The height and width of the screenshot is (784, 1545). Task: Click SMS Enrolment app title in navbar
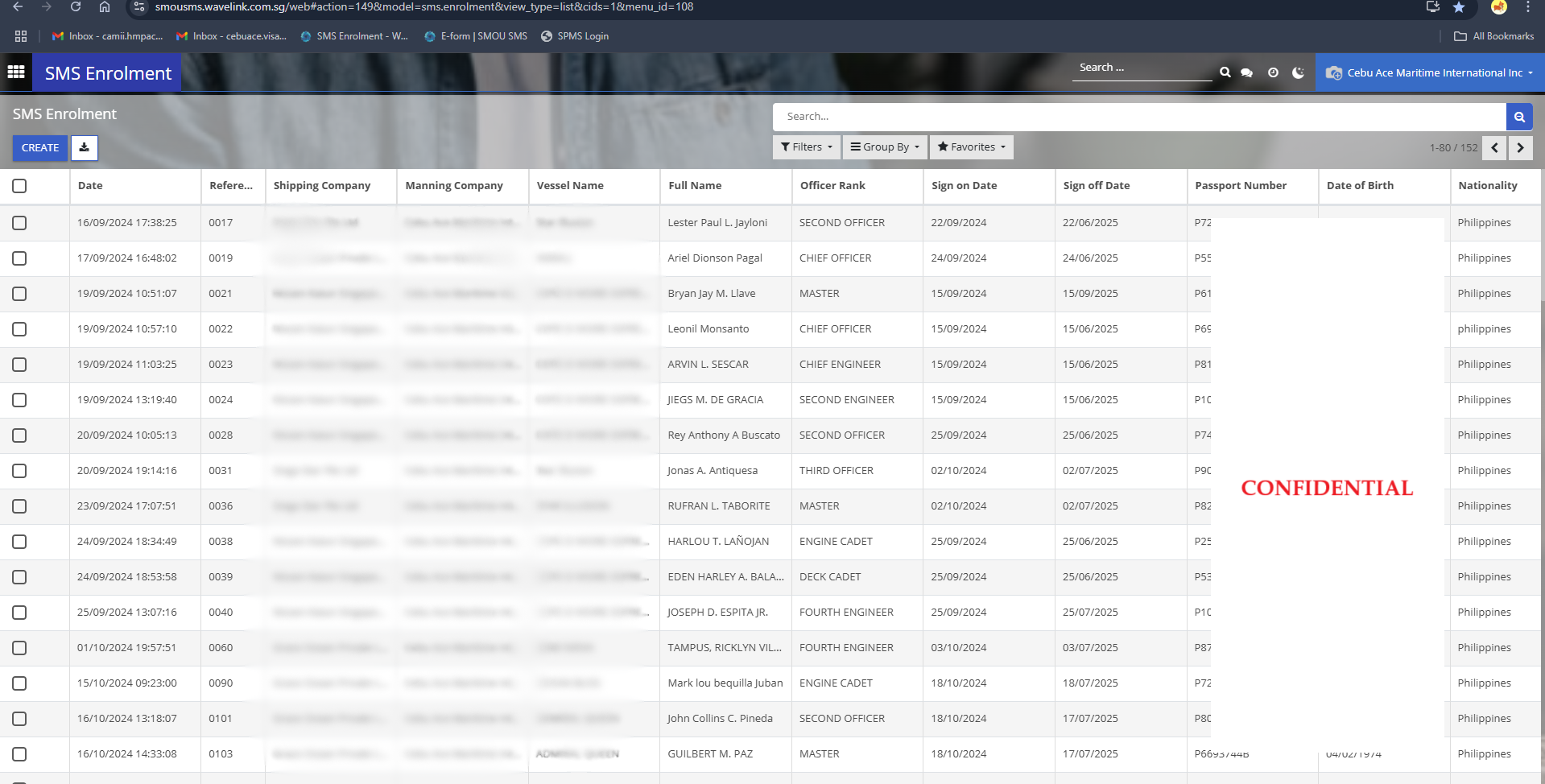108,73
